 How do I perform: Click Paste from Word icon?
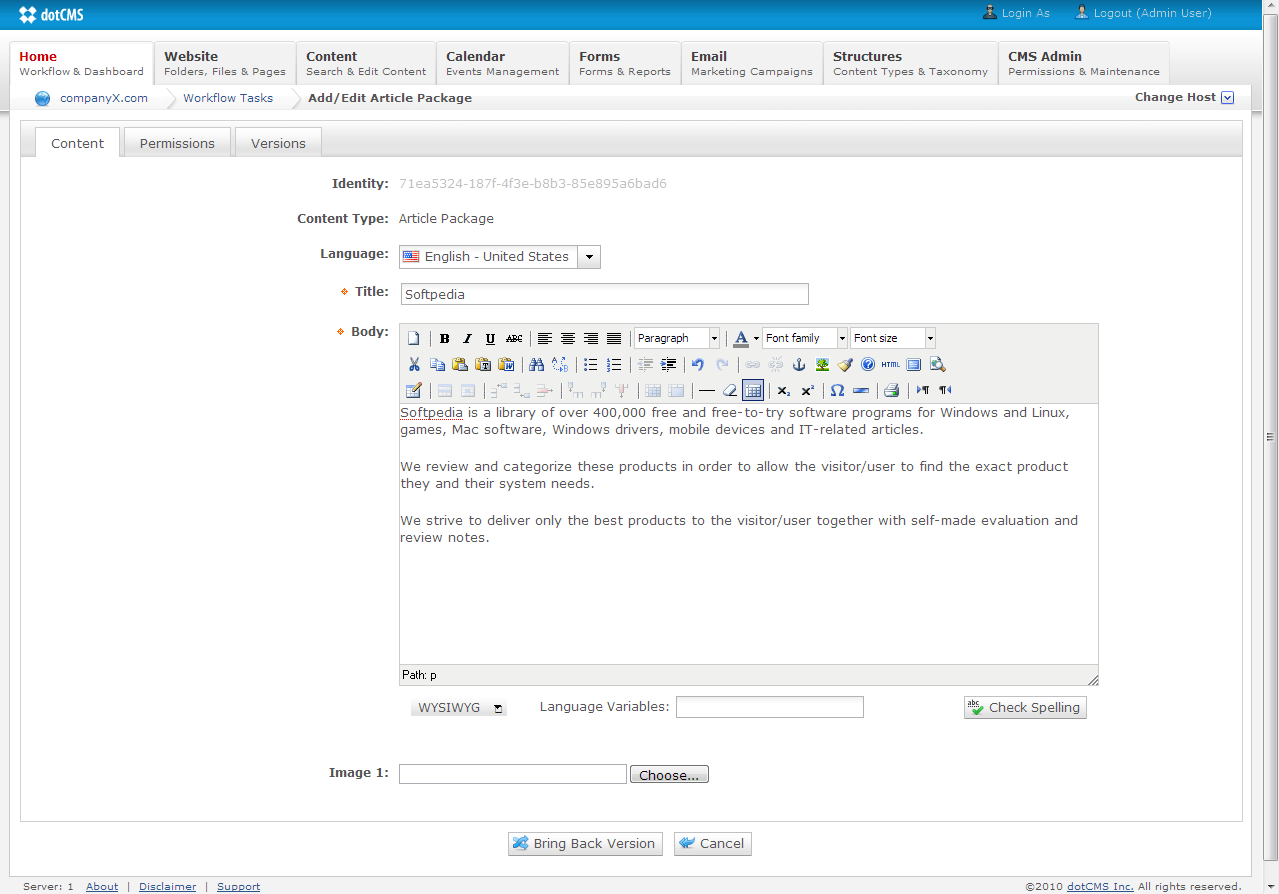(x=506, y=364)
